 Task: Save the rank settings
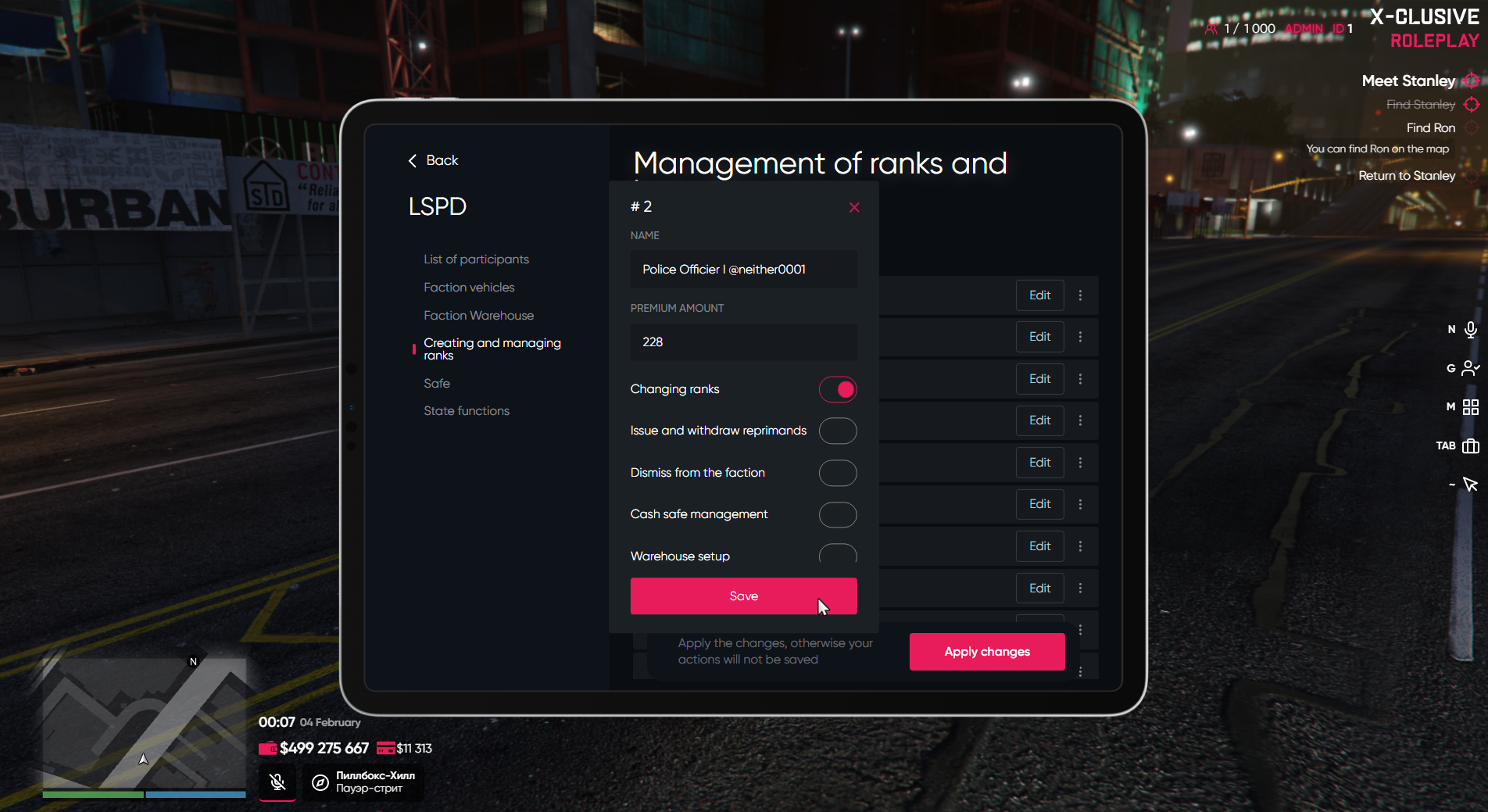(744, 596)
